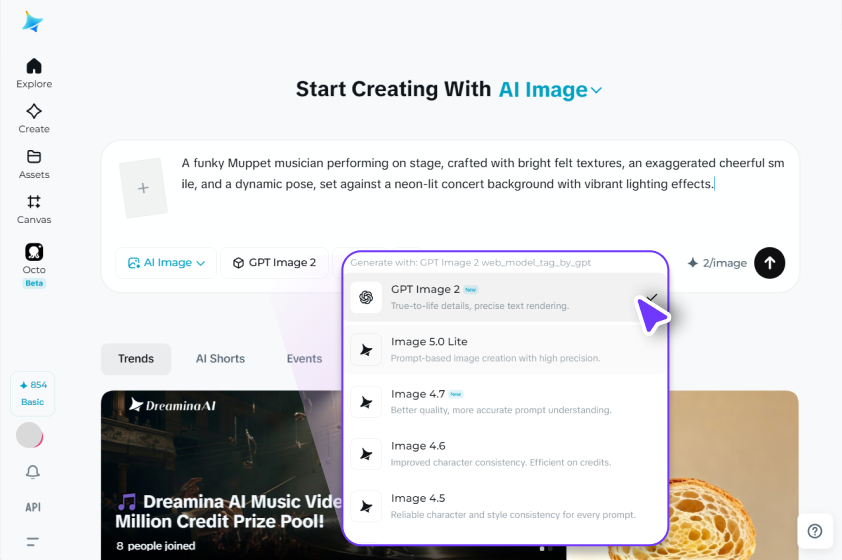Screen dimensions: 842x560
Task: Switch to the Trends tab
Action: [136, 359]
